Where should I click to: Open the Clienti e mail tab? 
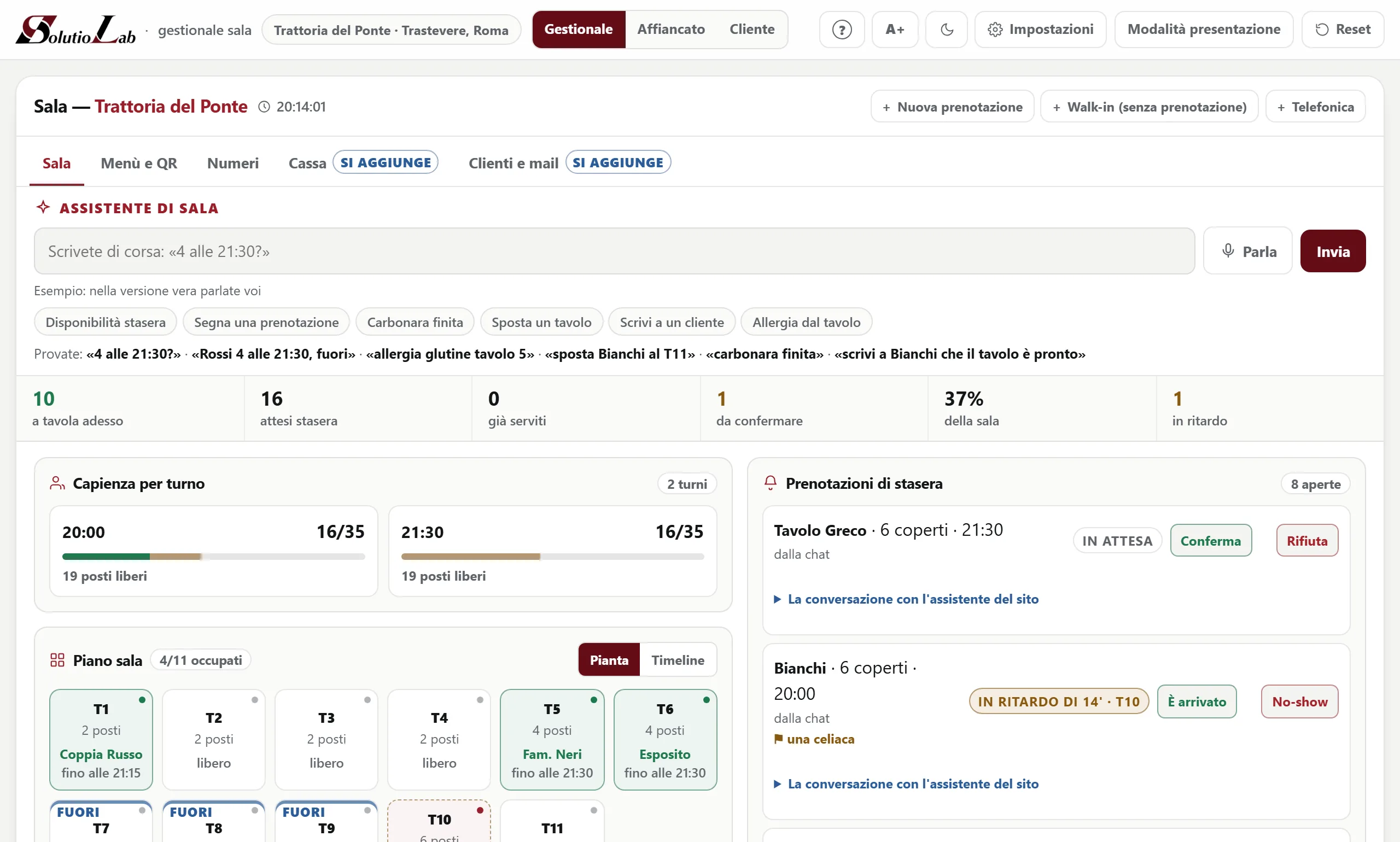pyautogui.click(x=569, y=163)
